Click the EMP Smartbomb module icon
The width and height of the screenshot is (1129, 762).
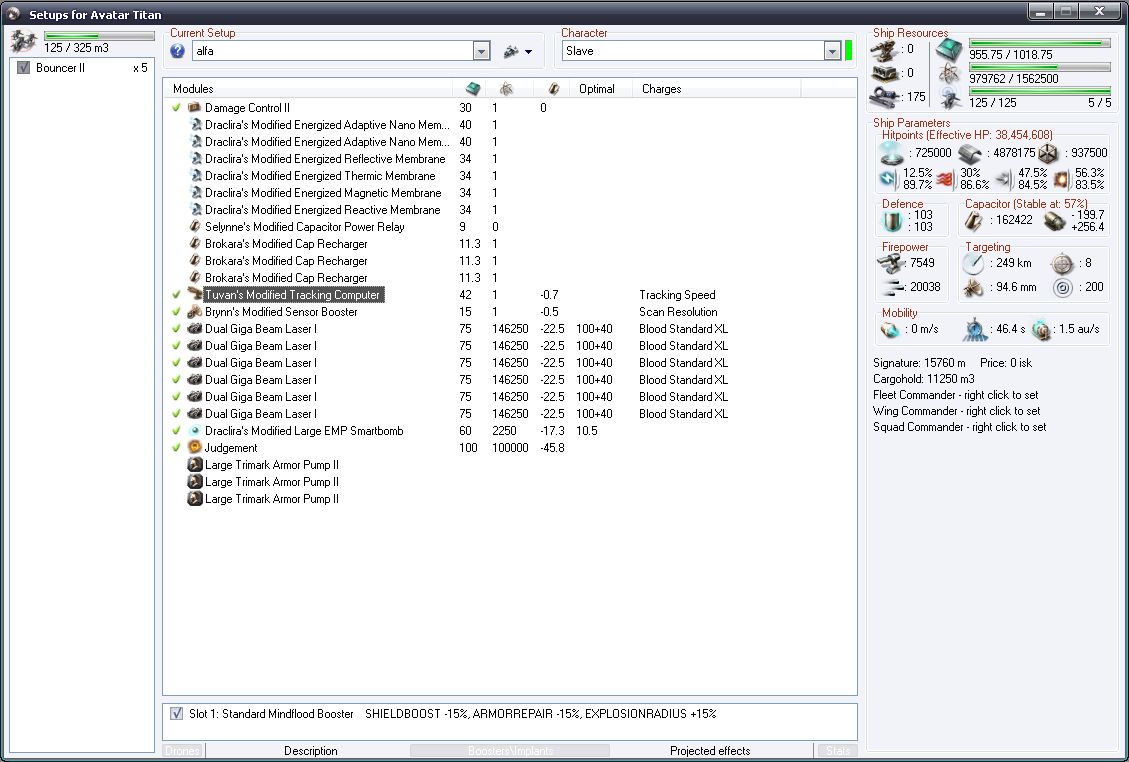pyautogui.click(x=194, y=431)
